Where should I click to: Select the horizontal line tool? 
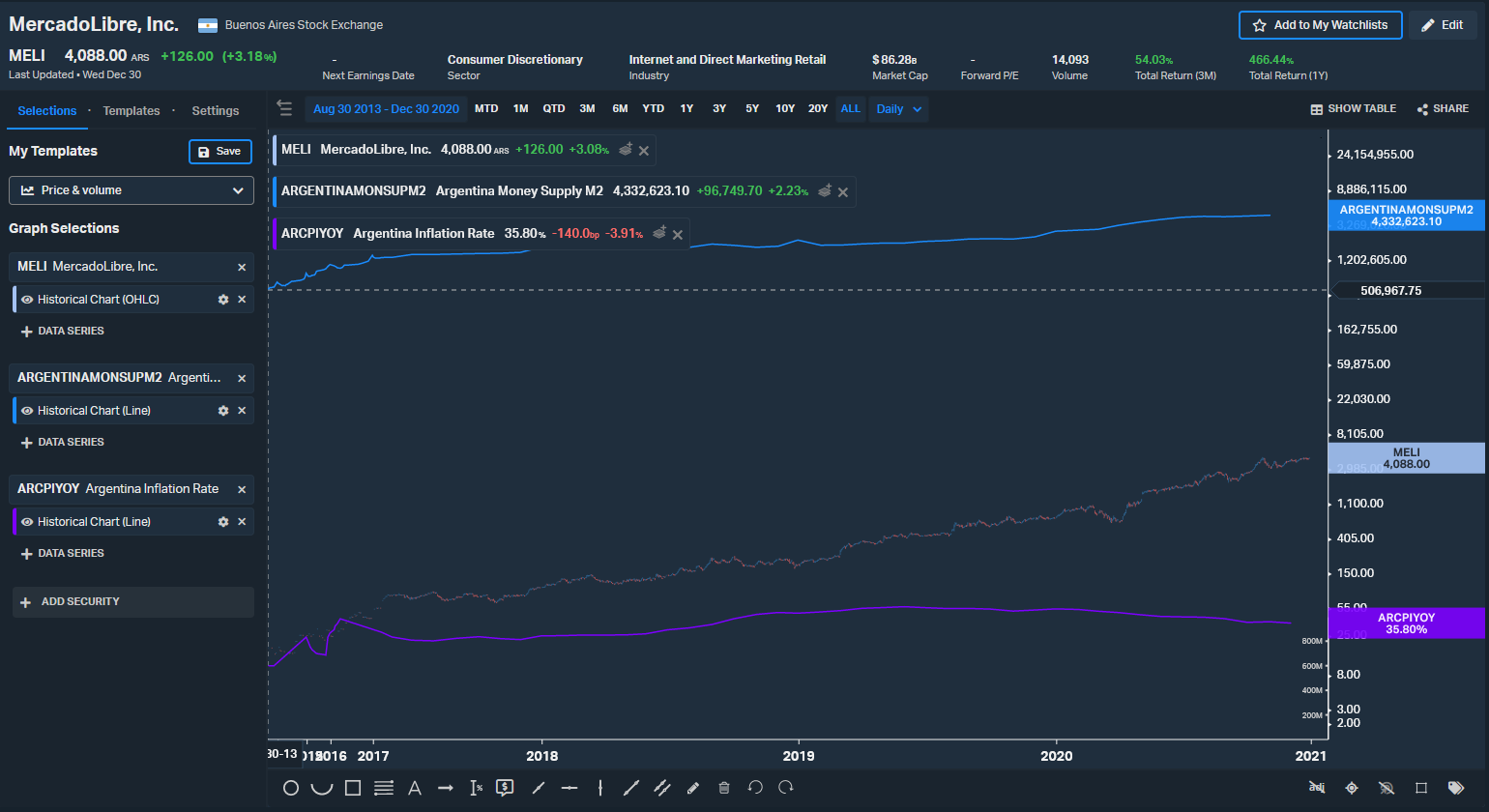pyautogui.click(x=569, y=788)
